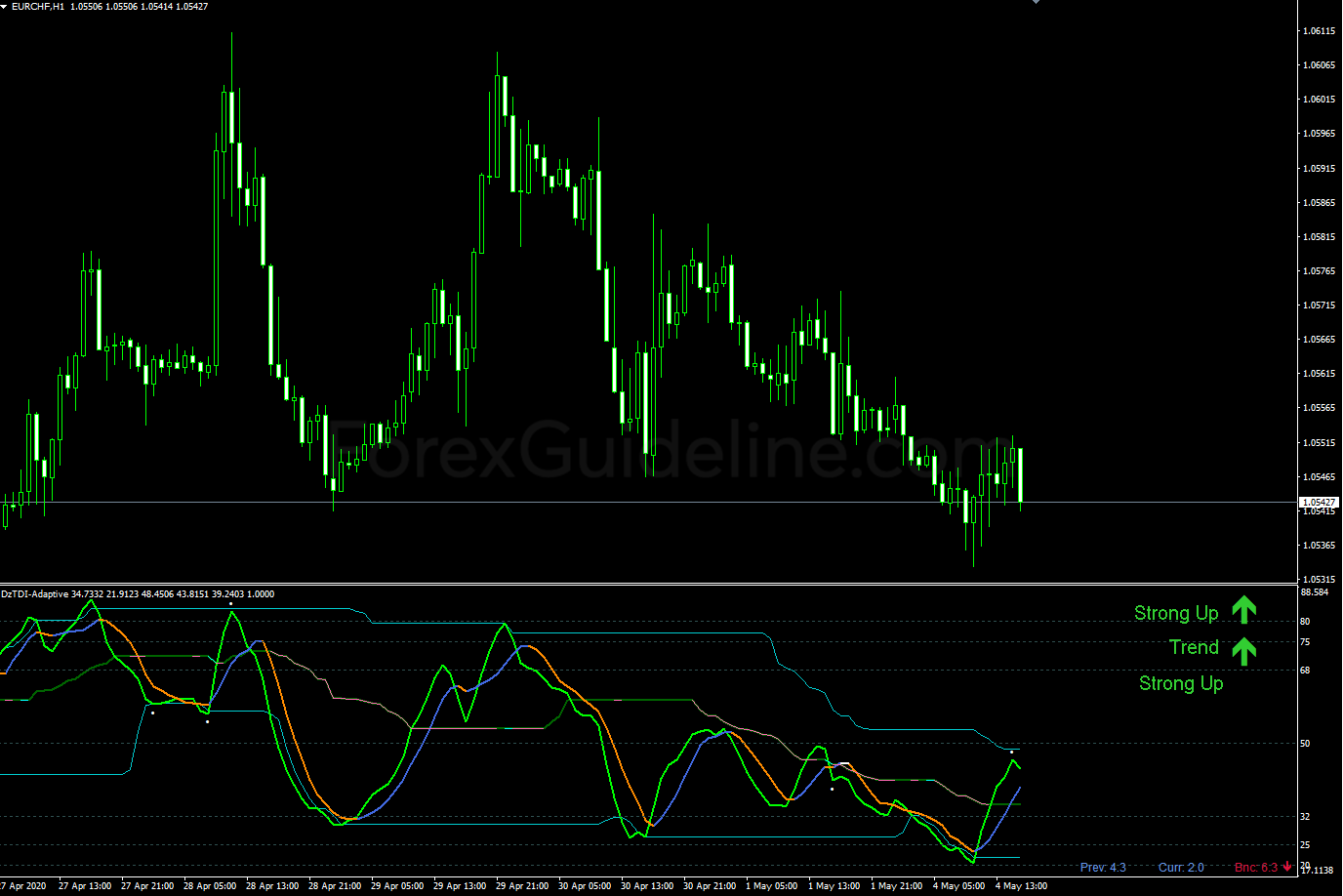This screenshot has width=1343, height=896.
Task: Click the OHLC values 1.05506 1.05506 1.05414 1.05427
Action: [x=139, y=6]
